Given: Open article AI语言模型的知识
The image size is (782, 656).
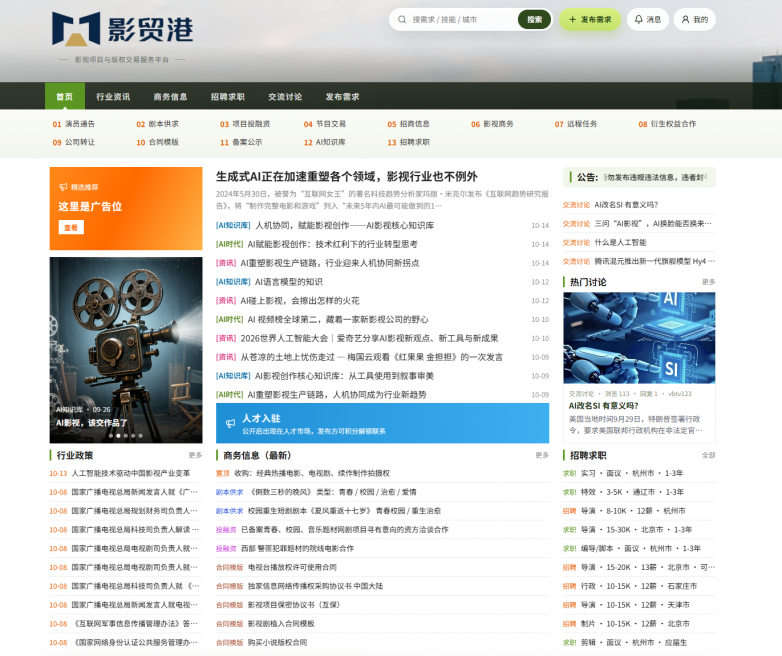Looking at the screenshot, I should coord(289,282).
